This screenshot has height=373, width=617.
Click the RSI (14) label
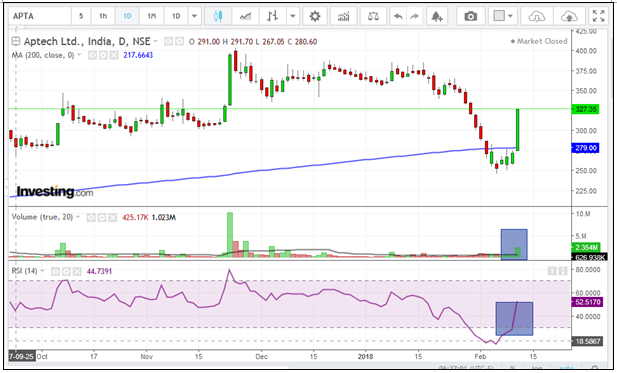[x=24, y=271]
